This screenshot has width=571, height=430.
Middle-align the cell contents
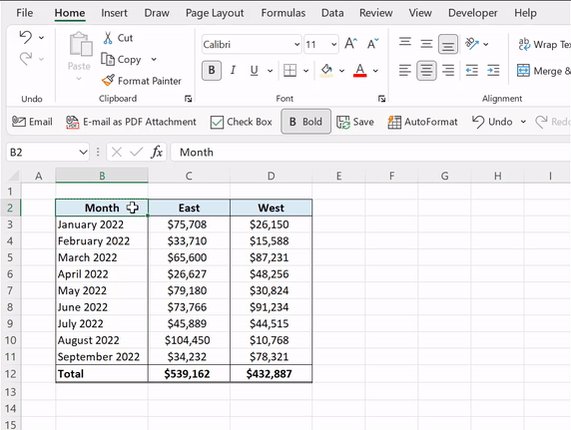(x=426, y=44)
